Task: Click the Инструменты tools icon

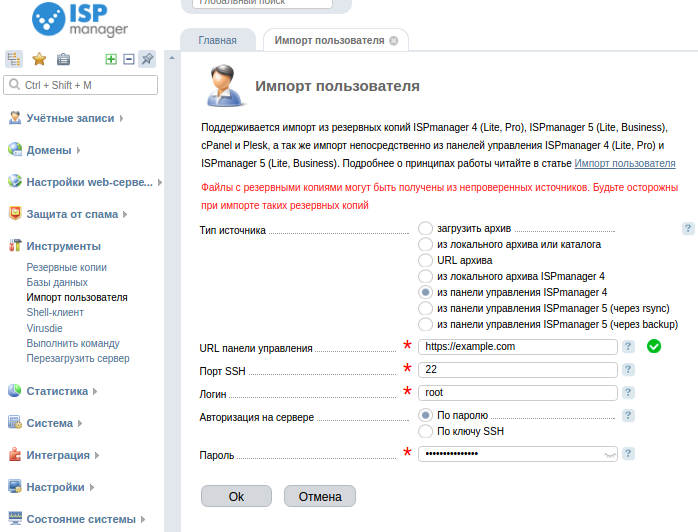Action: pyautogui.click(x=15, y=246)
